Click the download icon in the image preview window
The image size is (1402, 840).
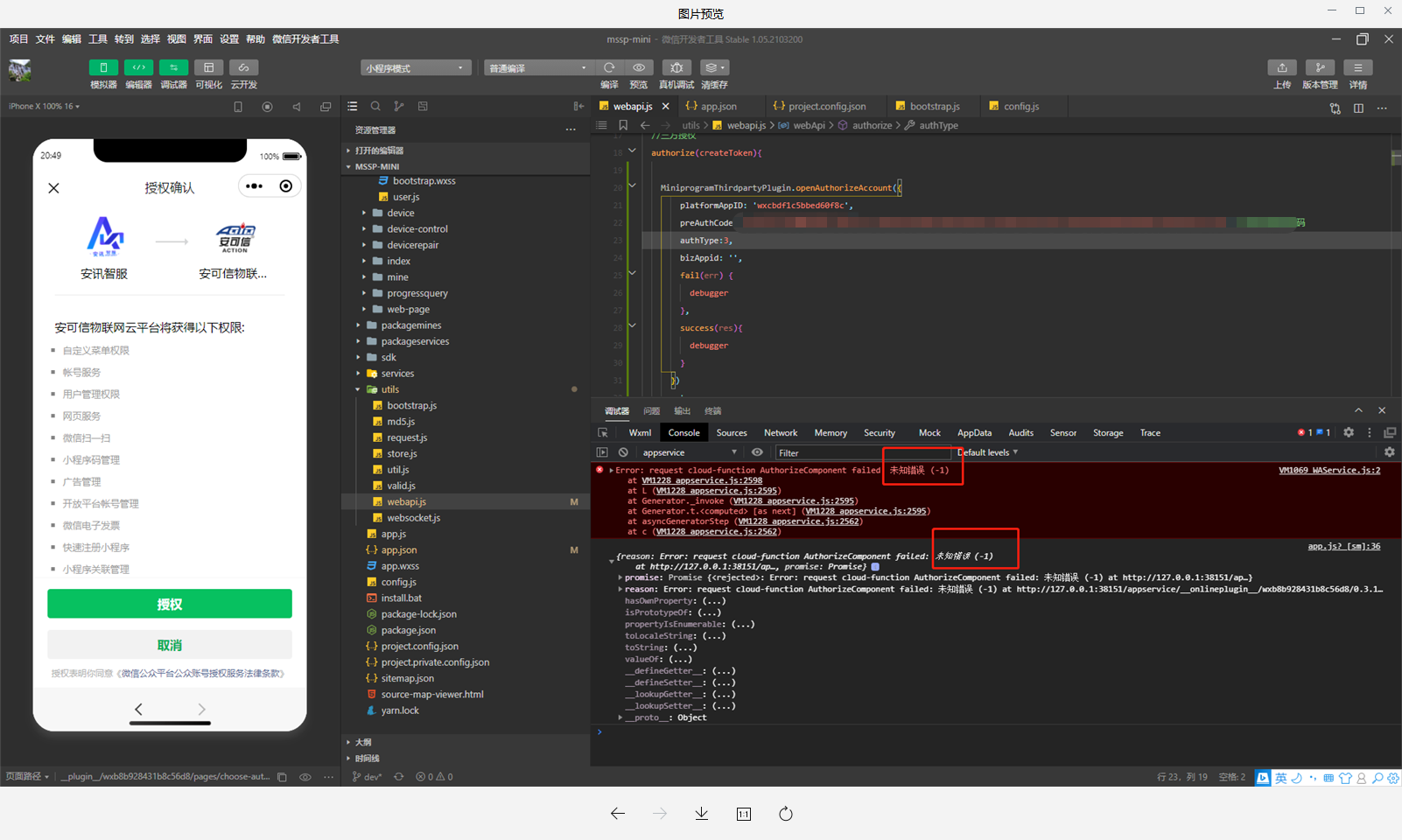pos(702,814)
